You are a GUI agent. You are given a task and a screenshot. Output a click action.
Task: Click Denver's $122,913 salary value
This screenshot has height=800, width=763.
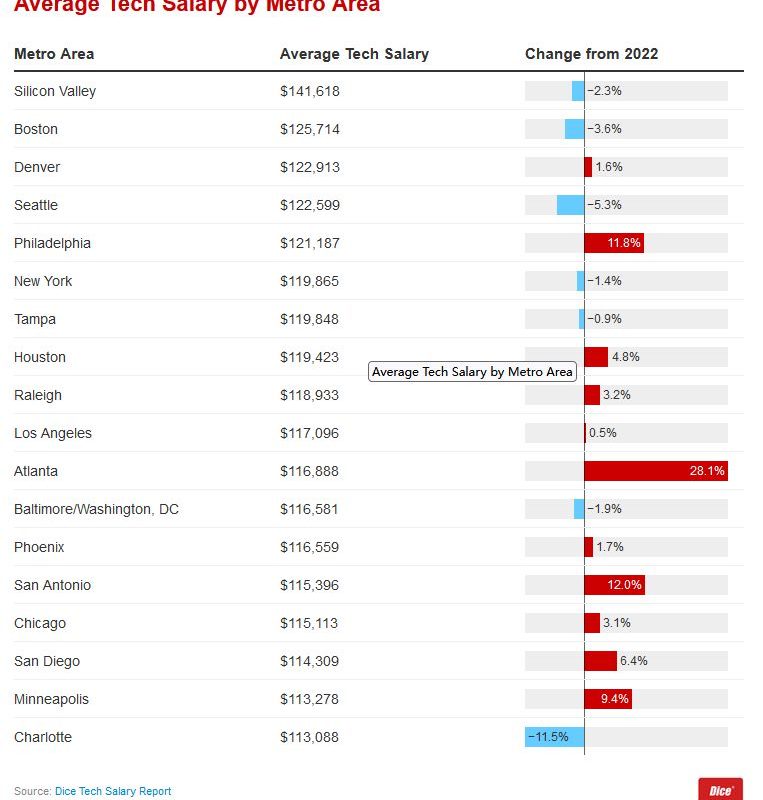[310, 167]
